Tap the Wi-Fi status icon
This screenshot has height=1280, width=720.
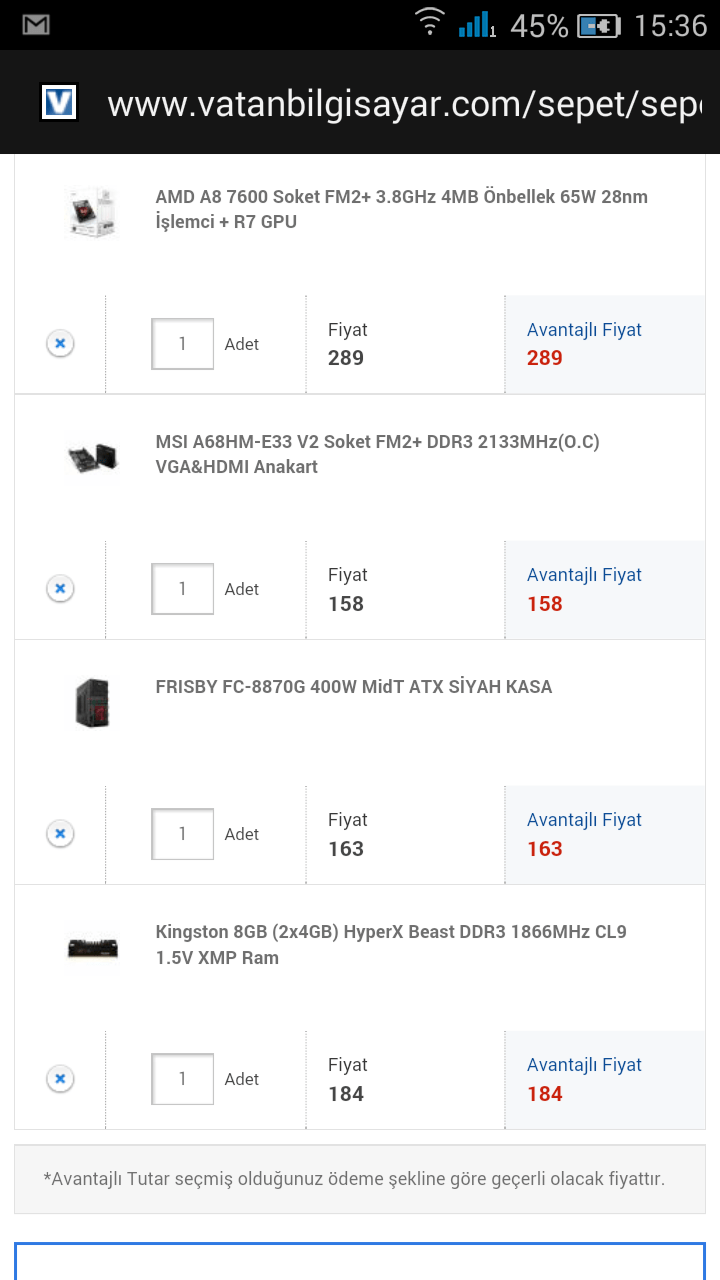click(x=430, y=23)
